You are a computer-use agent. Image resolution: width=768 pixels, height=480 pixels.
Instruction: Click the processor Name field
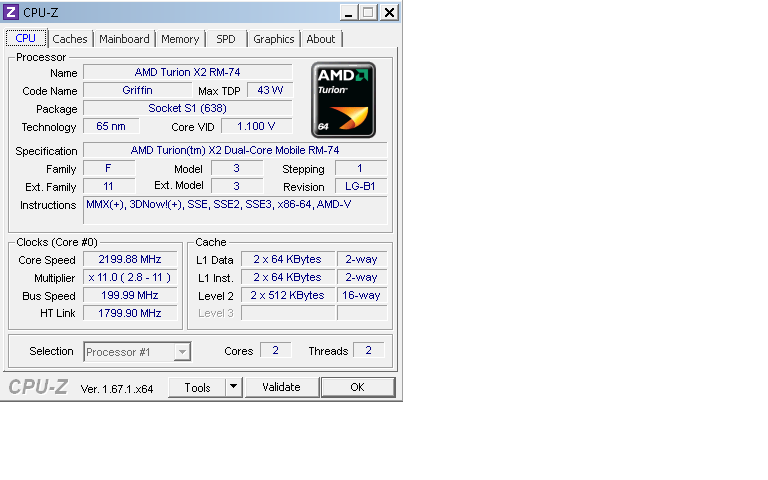[x=187, y=72]
